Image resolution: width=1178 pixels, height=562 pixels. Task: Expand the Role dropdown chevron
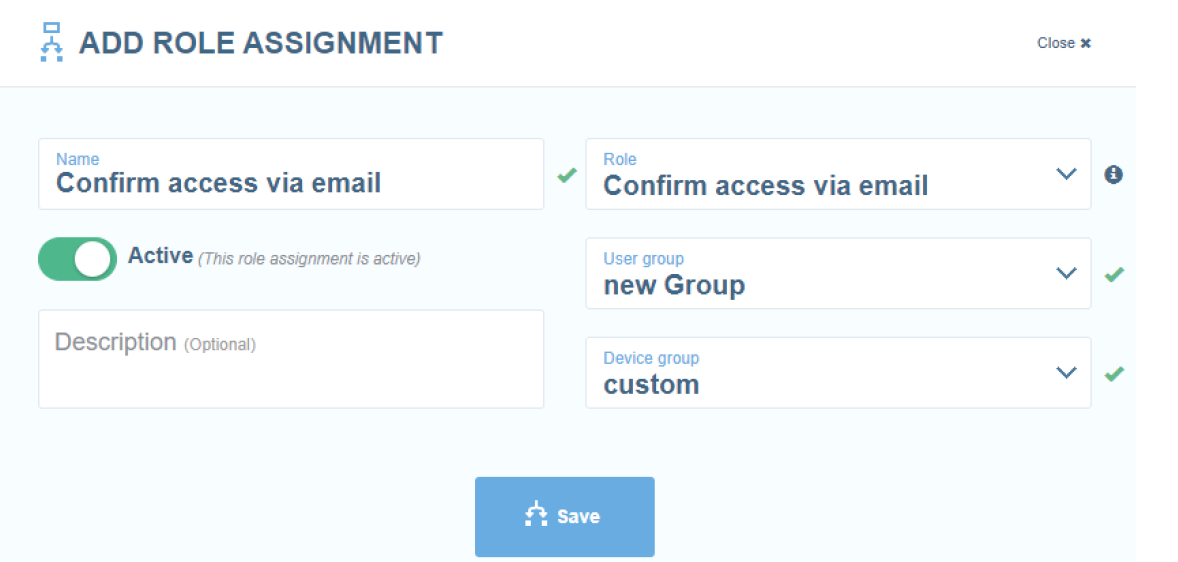pyautogui.click(x=1066, y=174)
